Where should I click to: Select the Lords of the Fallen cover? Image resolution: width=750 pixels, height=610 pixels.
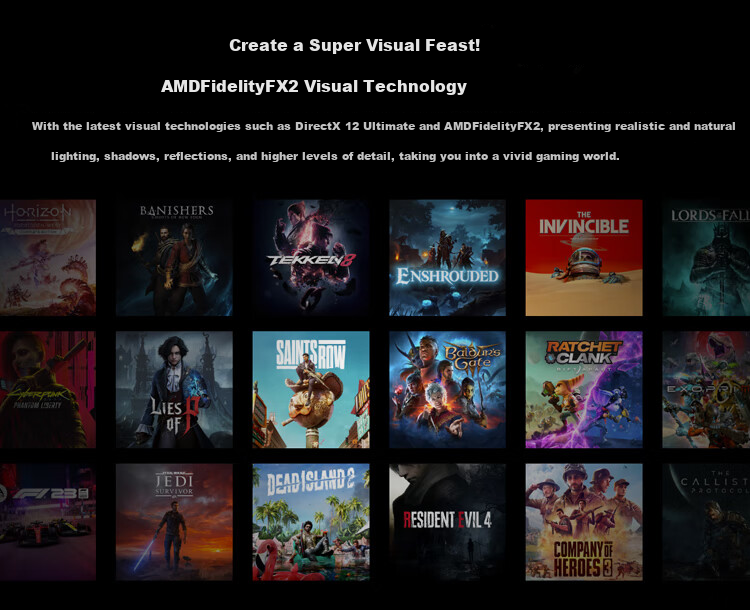(x=706, y=258)
